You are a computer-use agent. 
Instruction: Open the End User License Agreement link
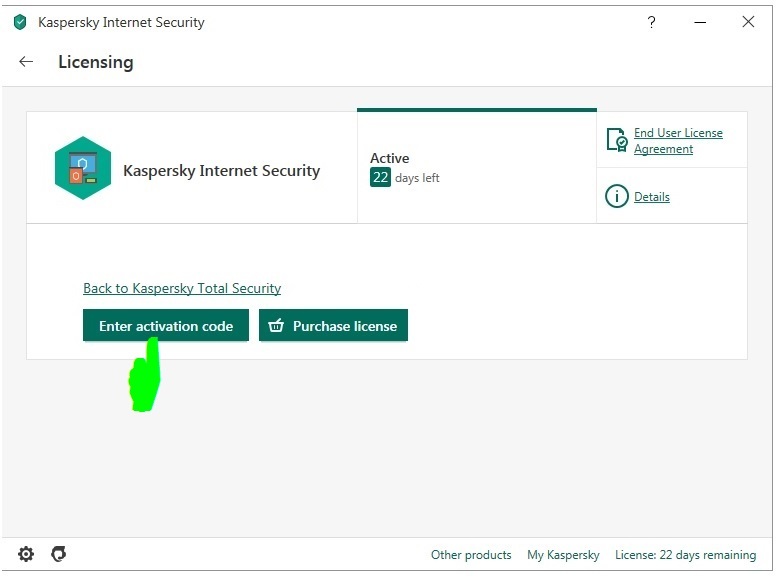pos(678,141)
